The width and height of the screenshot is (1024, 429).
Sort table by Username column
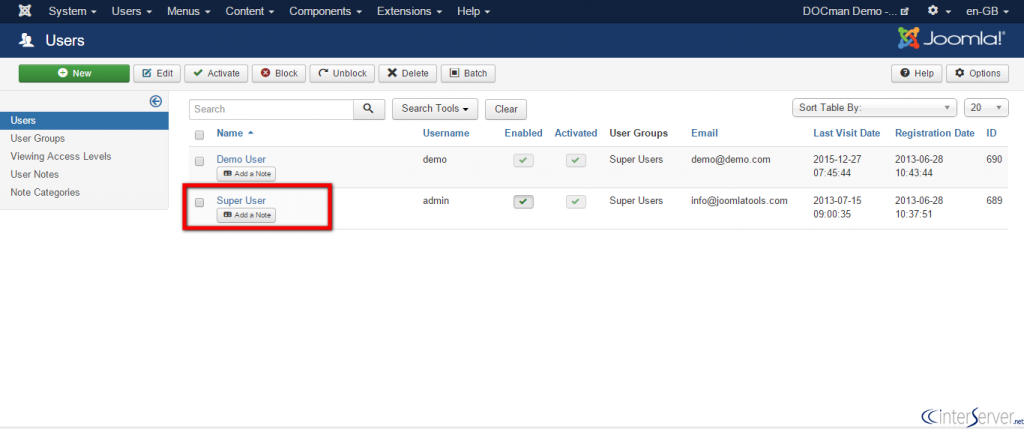(x=446, y=133)
